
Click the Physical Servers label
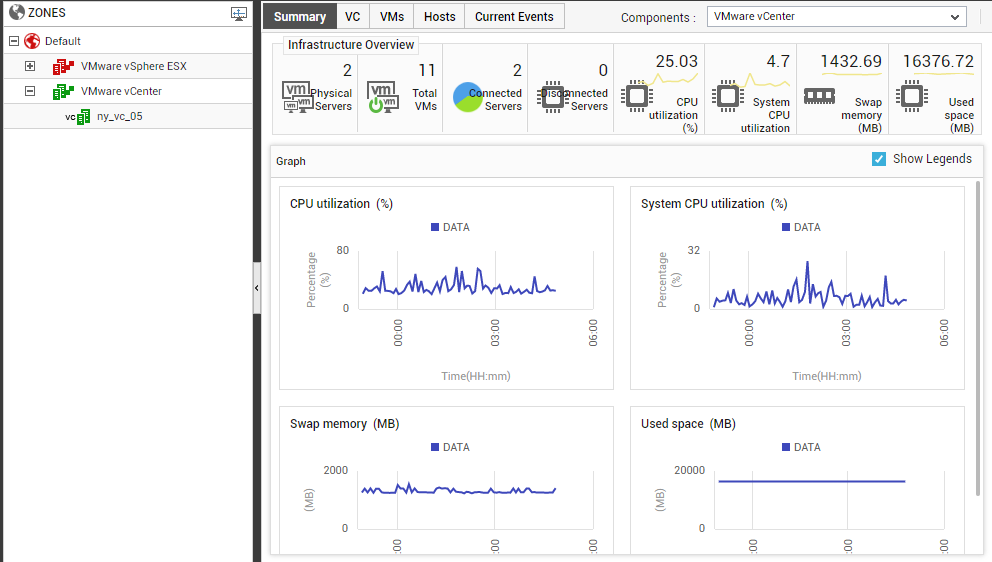point(331,100)
